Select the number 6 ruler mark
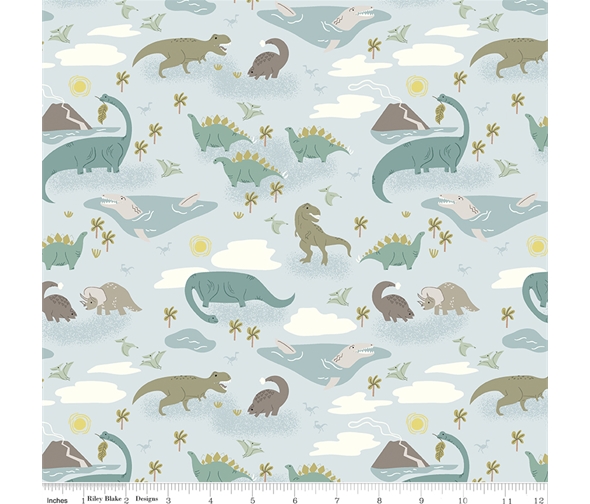This screenshot has height=504, width=590. click(x=295, y=500)
